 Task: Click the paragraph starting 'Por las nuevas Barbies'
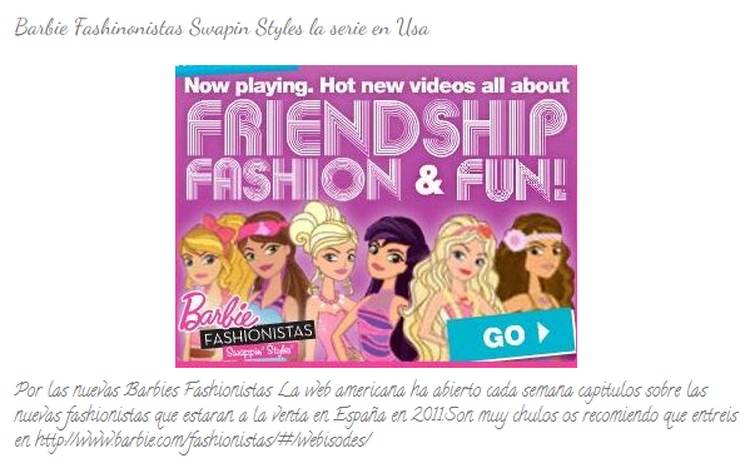pyautogui.click(x=376, y=415)
